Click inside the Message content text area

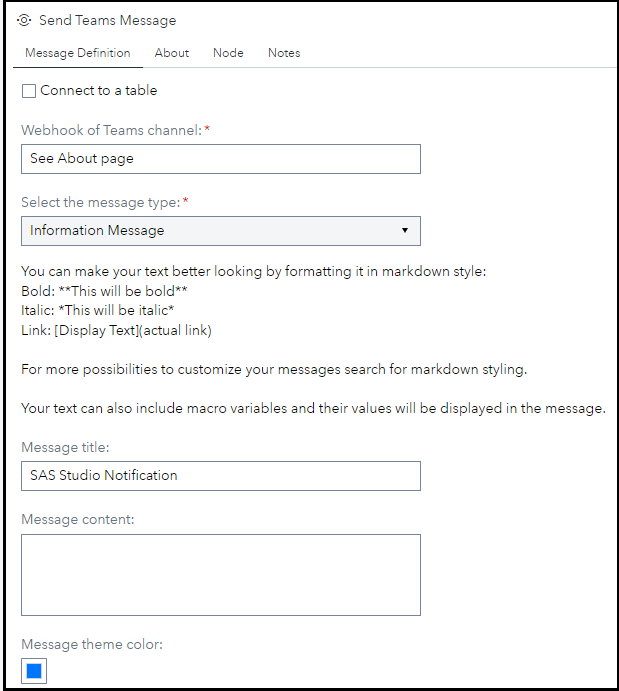point(221,575)
